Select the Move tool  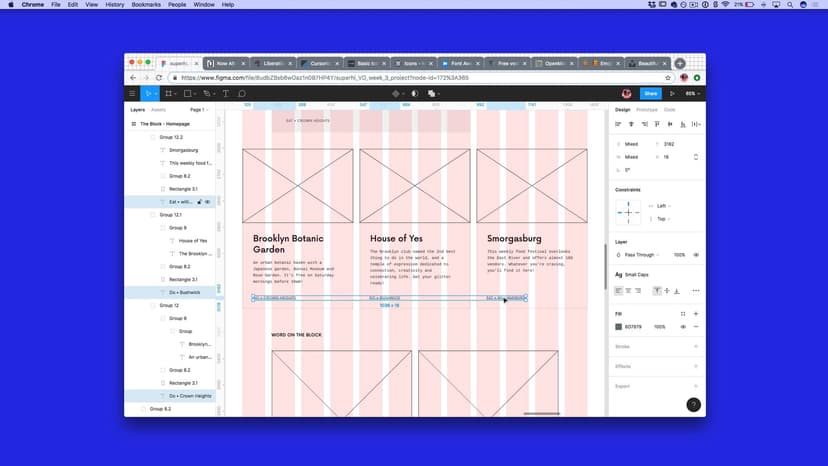click(x=148, y=94)
